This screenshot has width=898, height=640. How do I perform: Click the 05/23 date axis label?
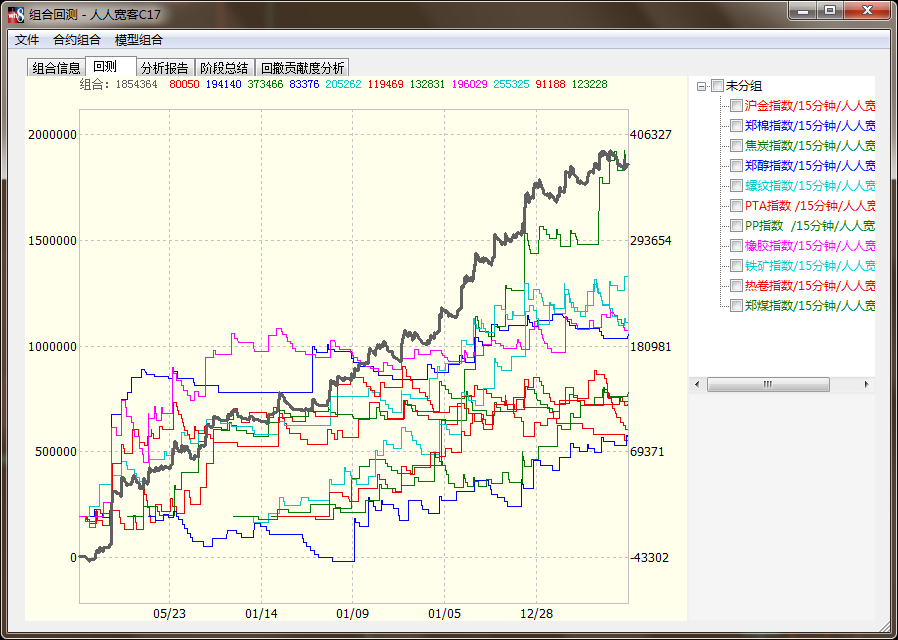click(x=170, y=614)
